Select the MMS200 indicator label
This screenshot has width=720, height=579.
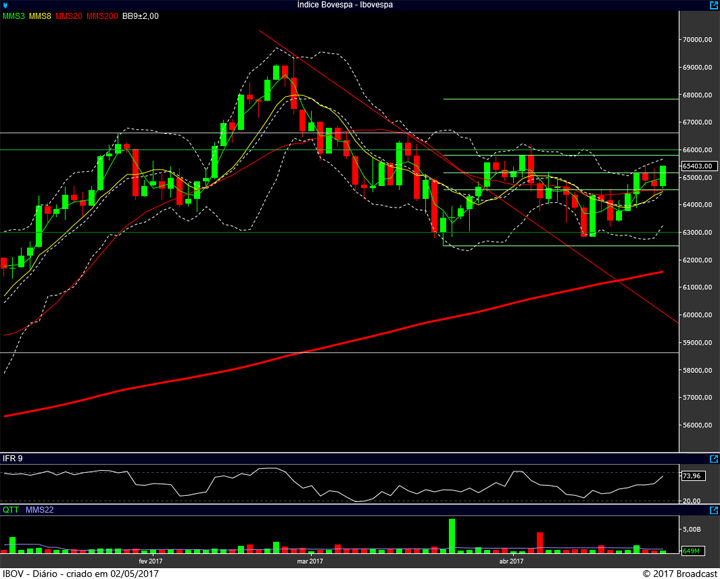101,17
